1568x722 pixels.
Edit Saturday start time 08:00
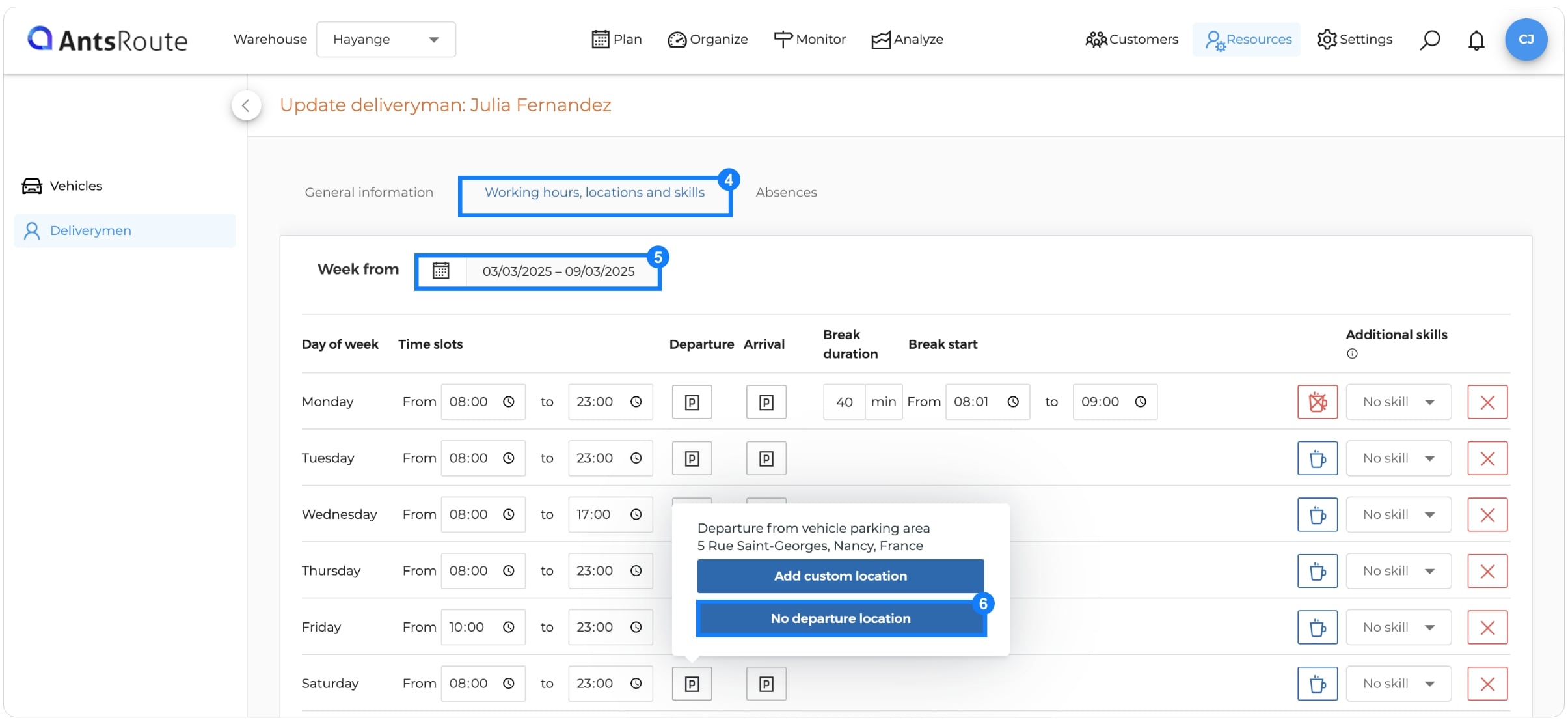click(483, 684)
